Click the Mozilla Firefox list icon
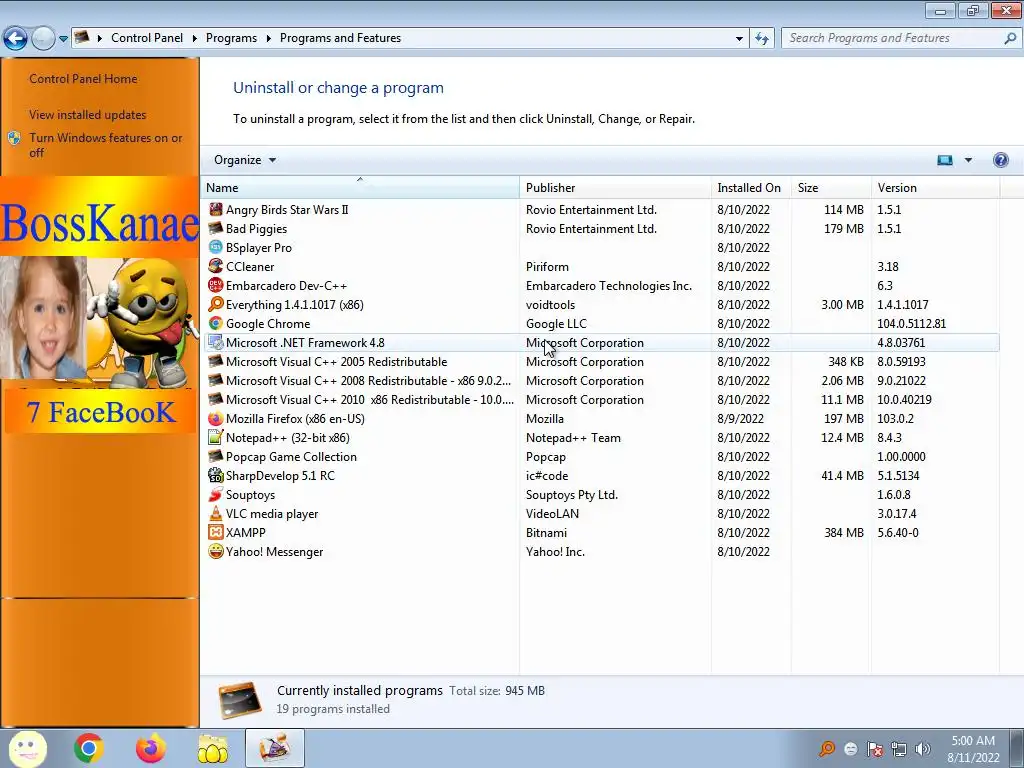 [216, 419]
